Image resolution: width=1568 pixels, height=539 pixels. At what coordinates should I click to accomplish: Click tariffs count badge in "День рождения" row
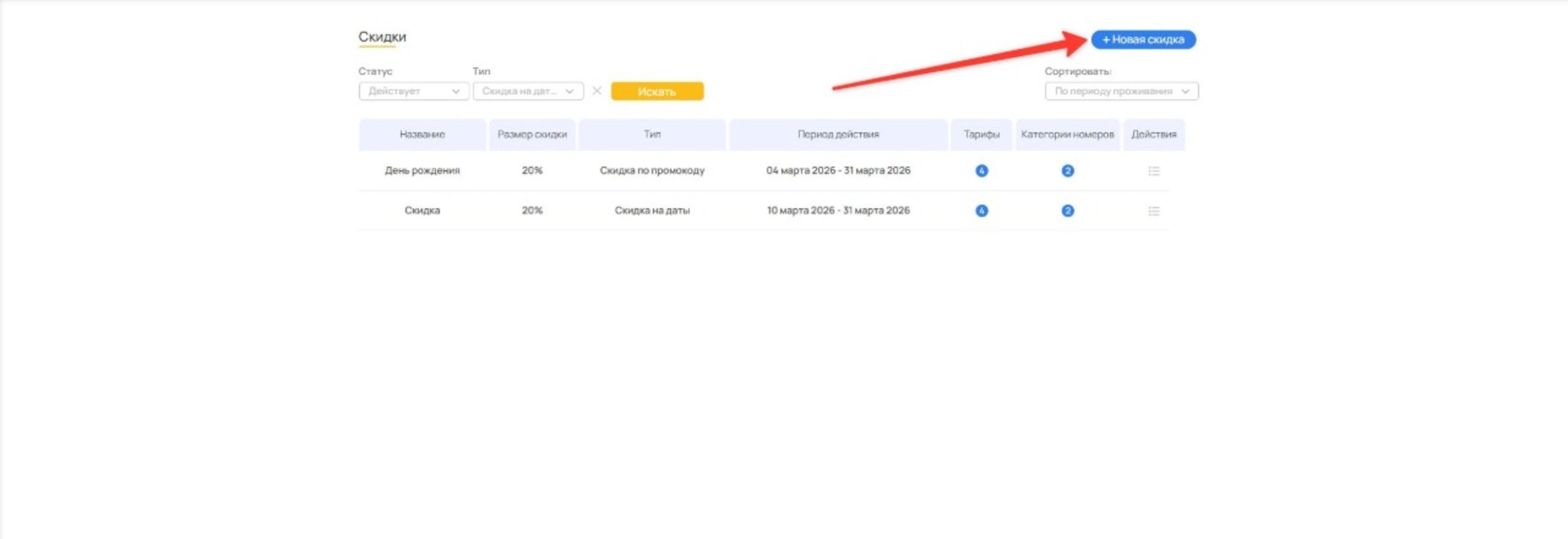tap(982, 172)
